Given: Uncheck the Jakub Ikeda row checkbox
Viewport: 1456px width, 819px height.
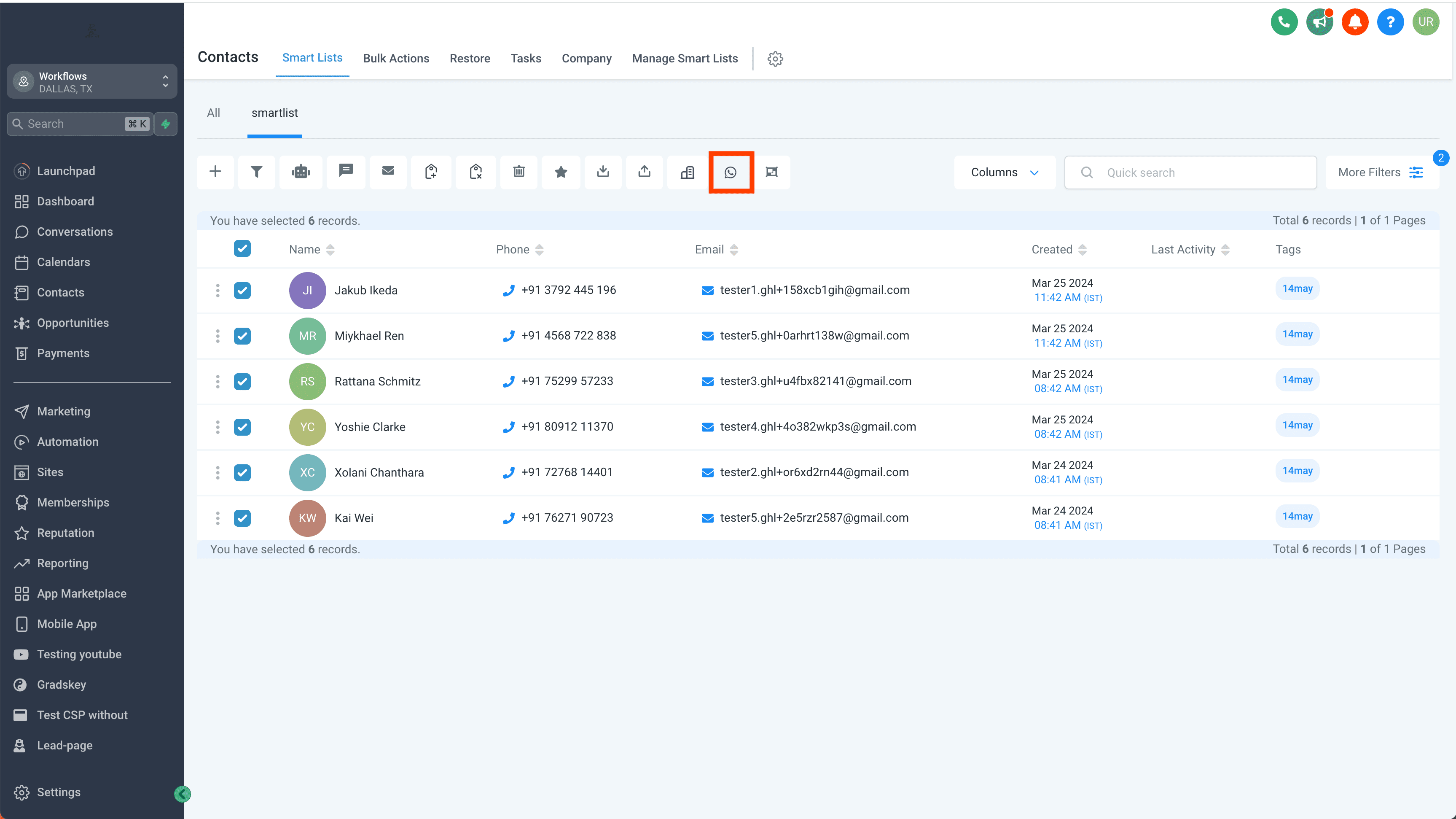Looking at the screenshot, I should pos(242,290).
